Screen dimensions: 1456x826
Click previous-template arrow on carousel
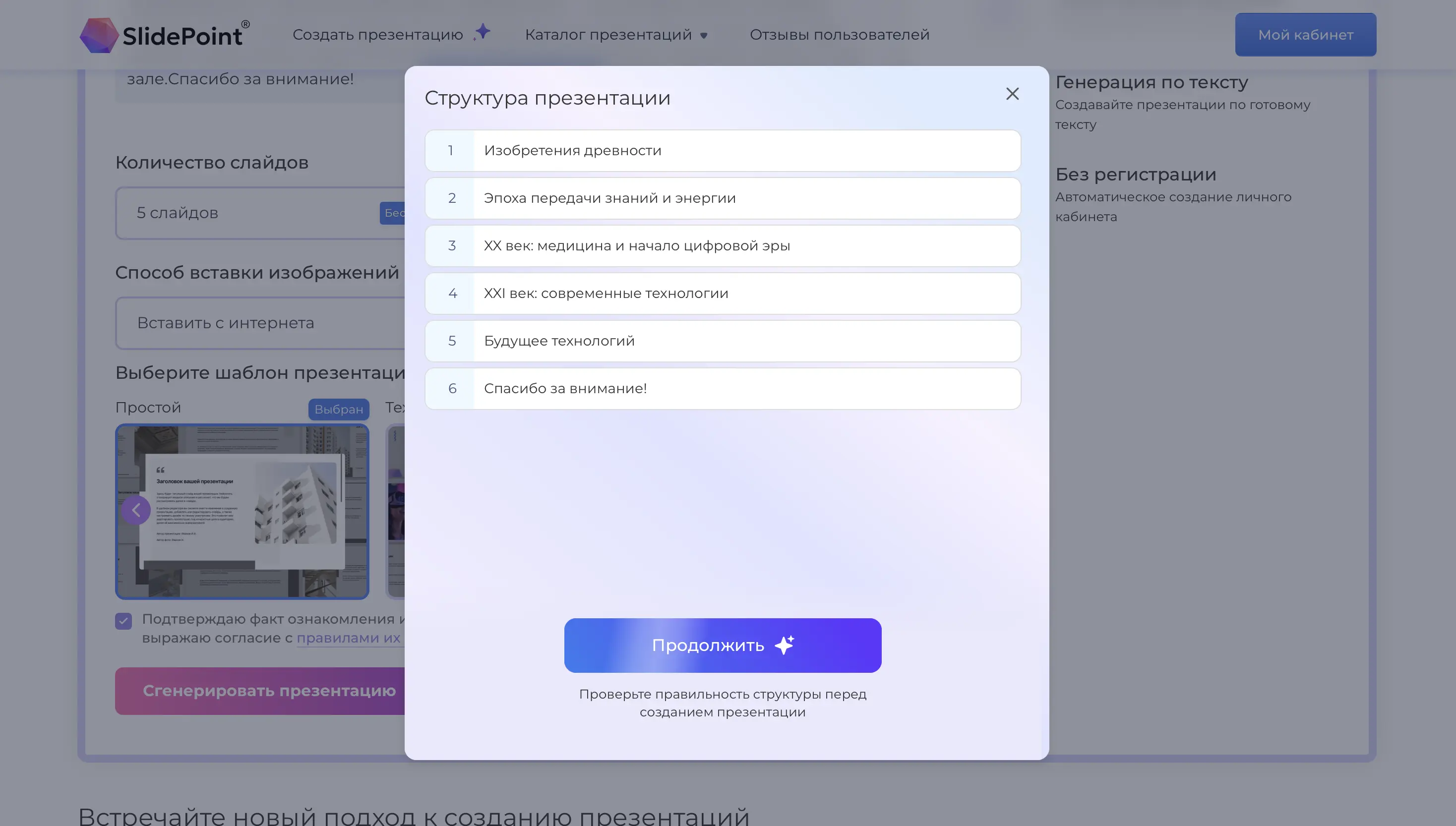[x=136, y=510]
